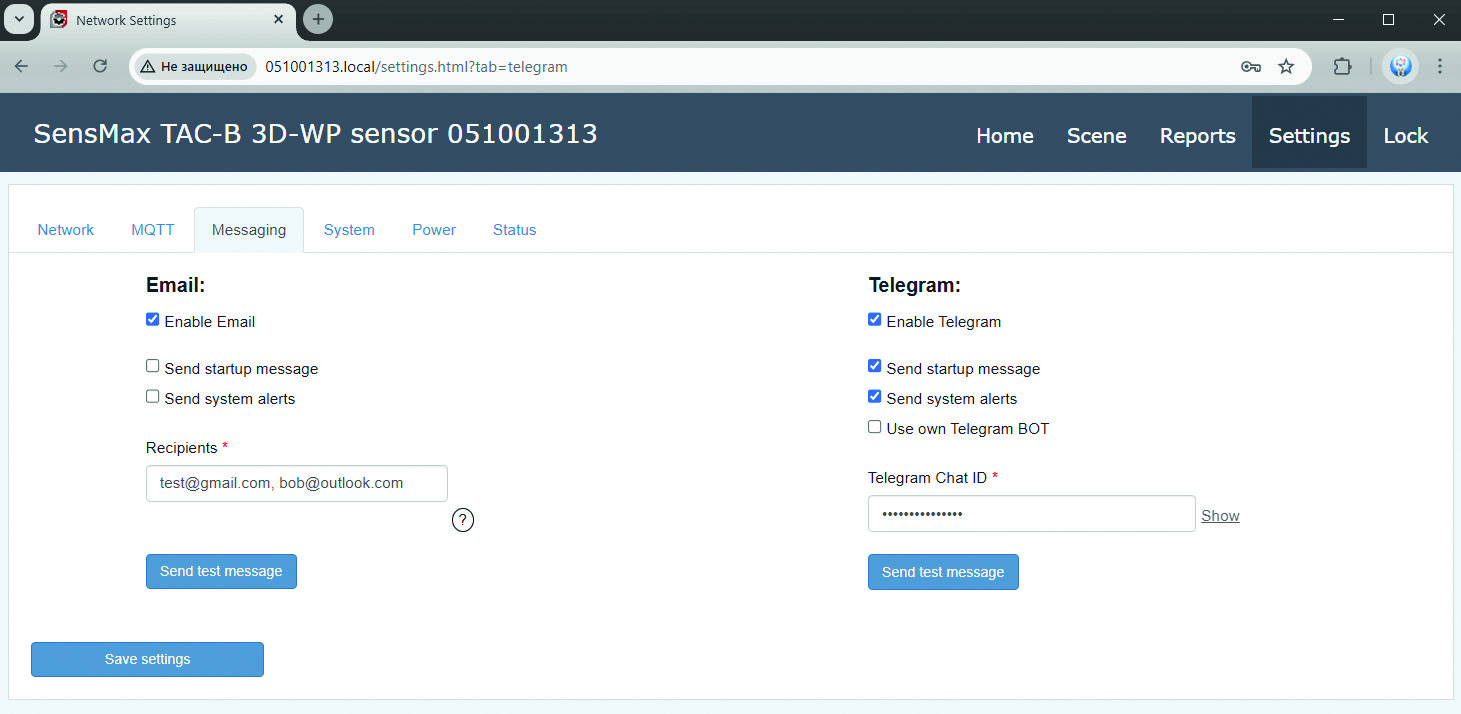
Task: Send test message for Telegram
Action: [x=943, y=572]
